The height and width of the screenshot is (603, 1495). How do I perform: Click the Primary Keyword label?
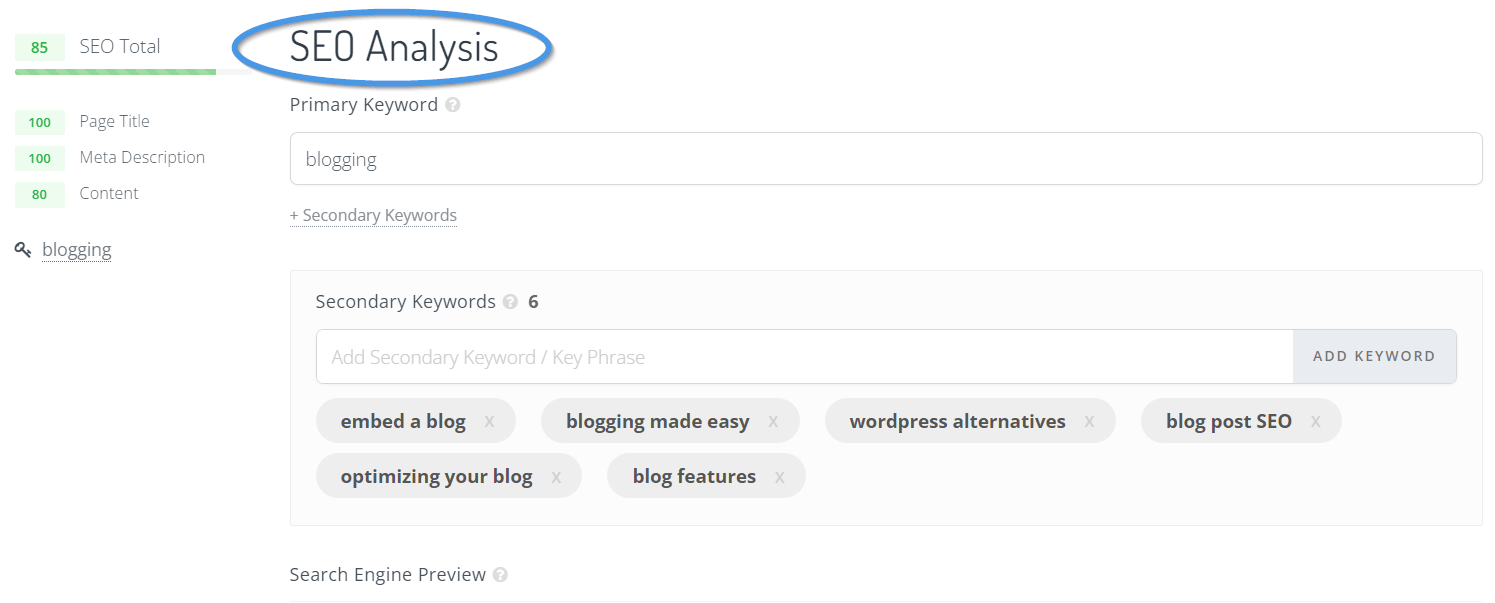pos(364,105)
